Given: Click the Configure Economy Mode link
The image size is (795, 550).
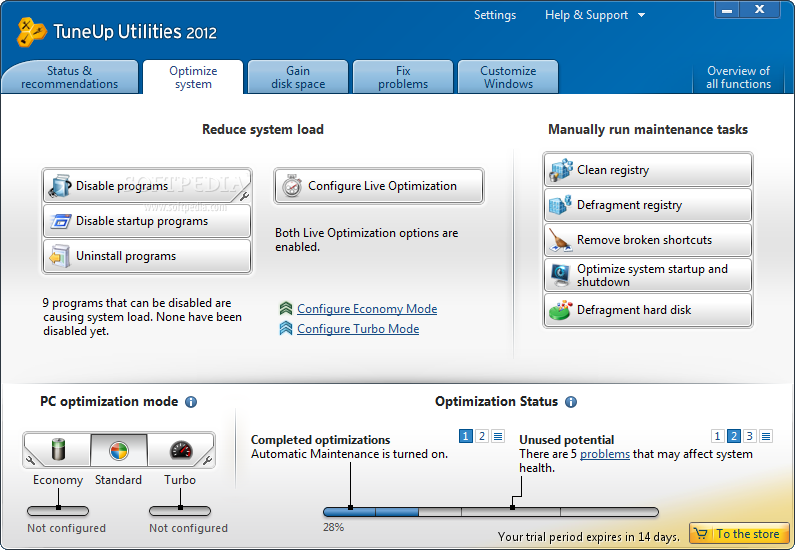Looking at the screenshot, I should point(367,309).
